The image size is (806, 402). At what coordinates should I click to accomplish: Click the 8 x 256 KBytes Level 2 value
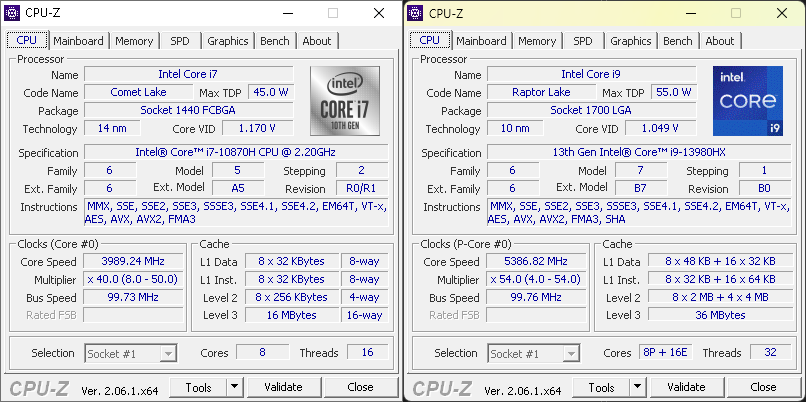coord(291,297)
